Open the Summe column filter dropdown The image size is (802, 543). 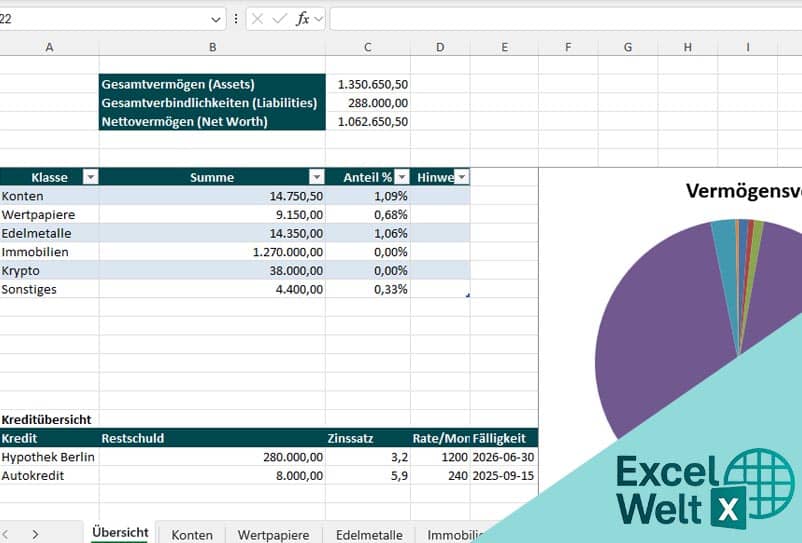click(316, 177)
